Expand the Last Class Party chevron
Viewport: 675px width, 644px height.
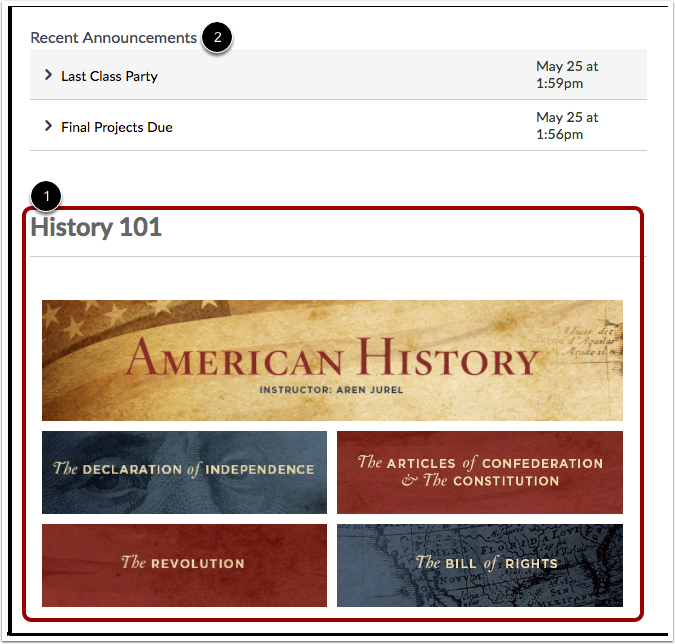[x=48, y=75]
